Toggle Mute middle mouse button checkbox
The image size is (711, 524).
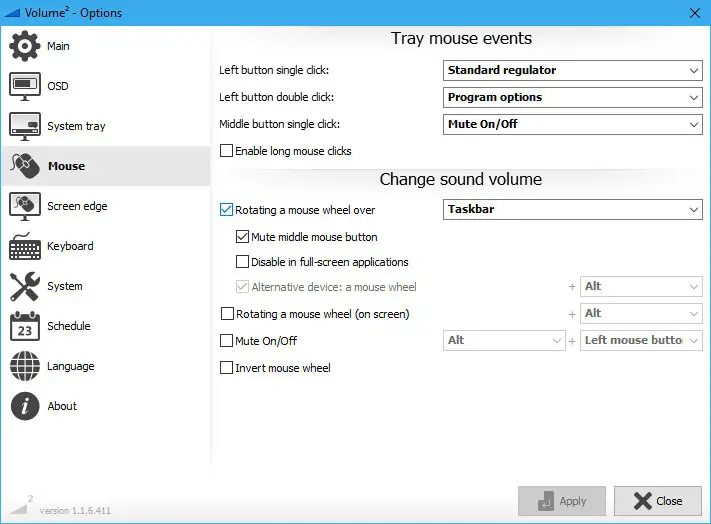coord(242,237)
